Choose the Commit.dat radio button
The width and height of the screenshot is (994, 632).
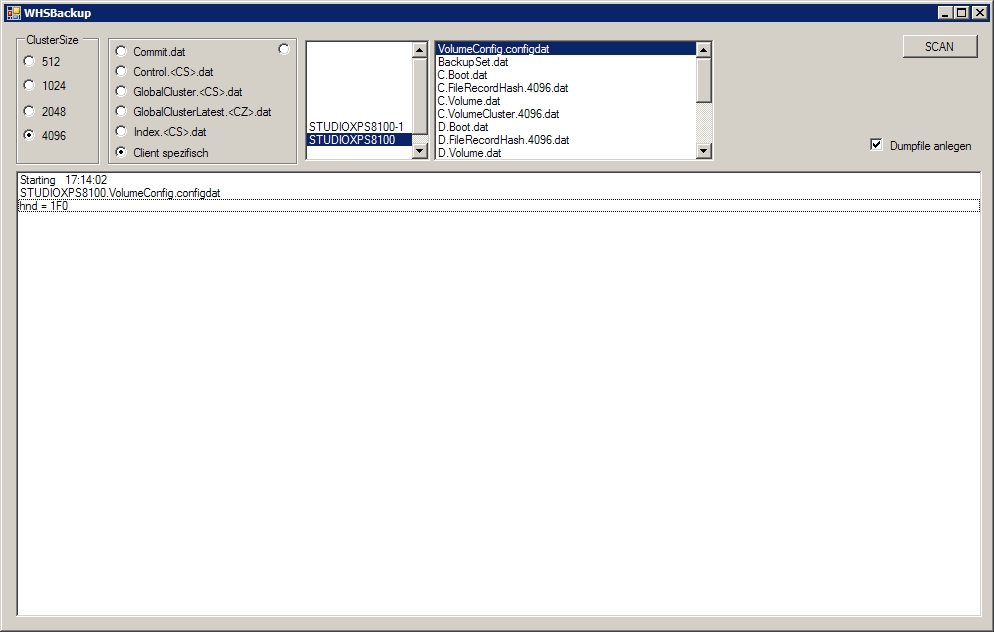121,51
